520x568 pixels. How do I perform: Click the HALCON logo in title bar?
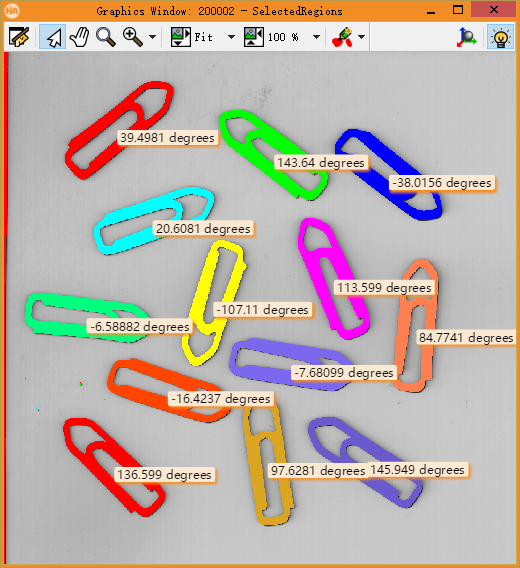(x=12, y=11)
